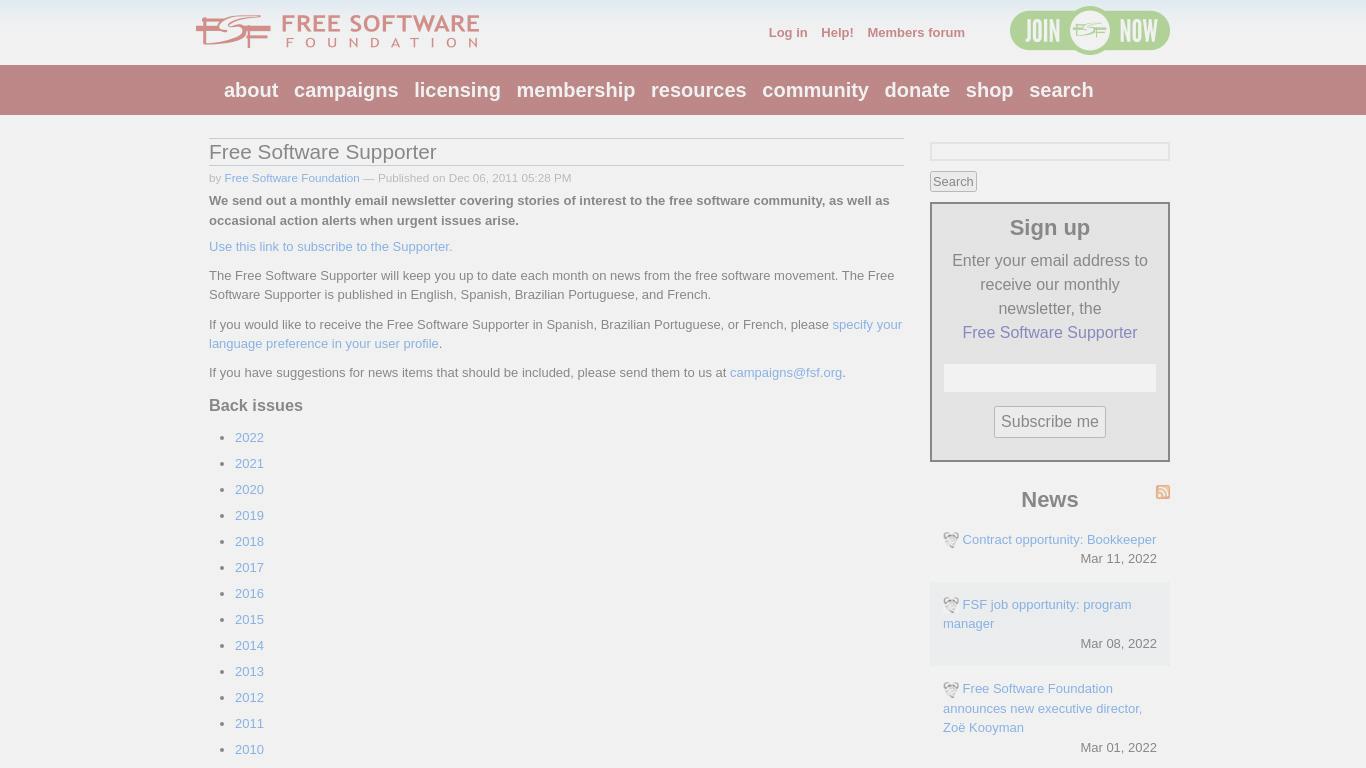Go to the donate page

[917, 90]
